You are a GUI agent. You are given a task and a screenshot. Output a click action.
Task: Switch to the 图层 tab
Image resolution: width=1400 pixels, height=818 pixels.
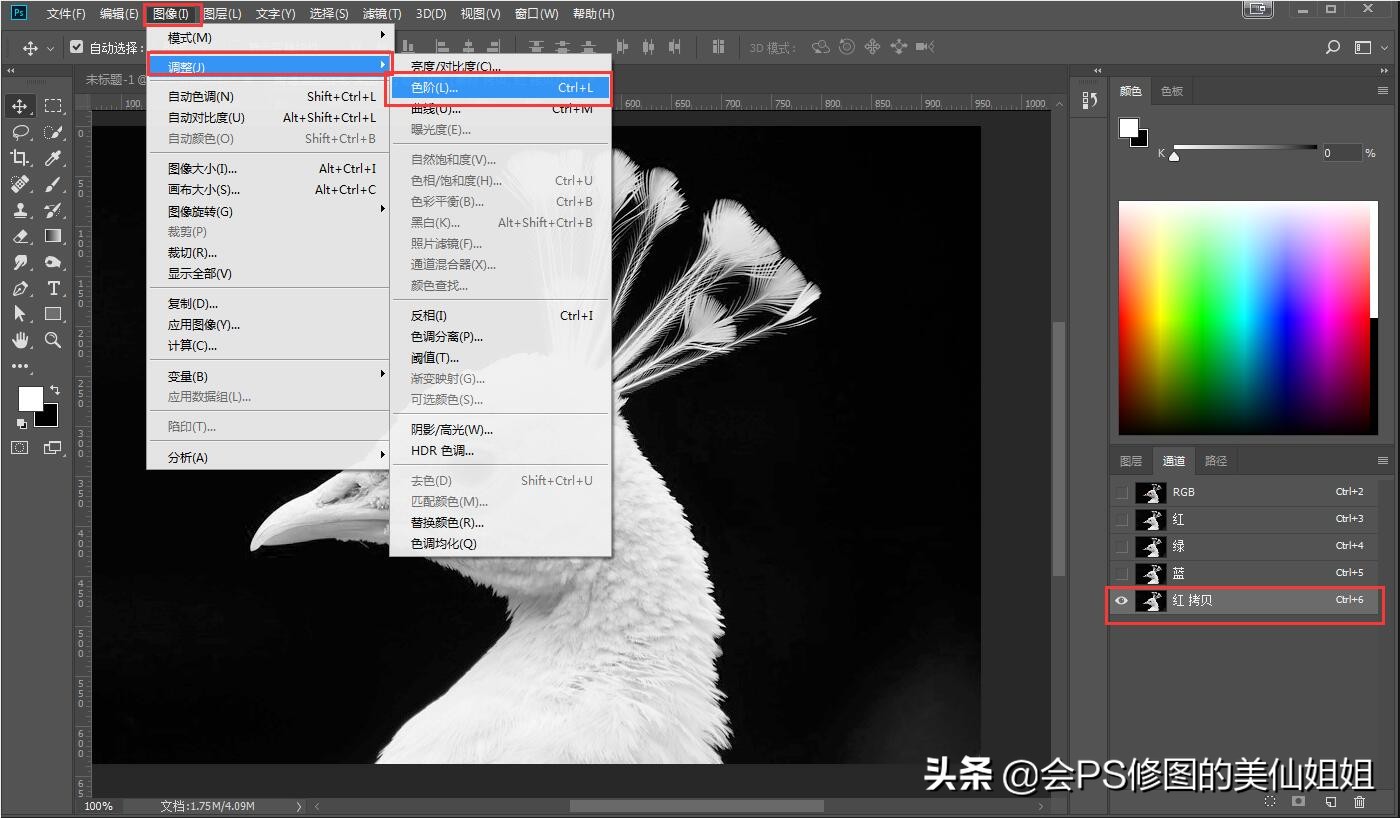click(1131, 461)
